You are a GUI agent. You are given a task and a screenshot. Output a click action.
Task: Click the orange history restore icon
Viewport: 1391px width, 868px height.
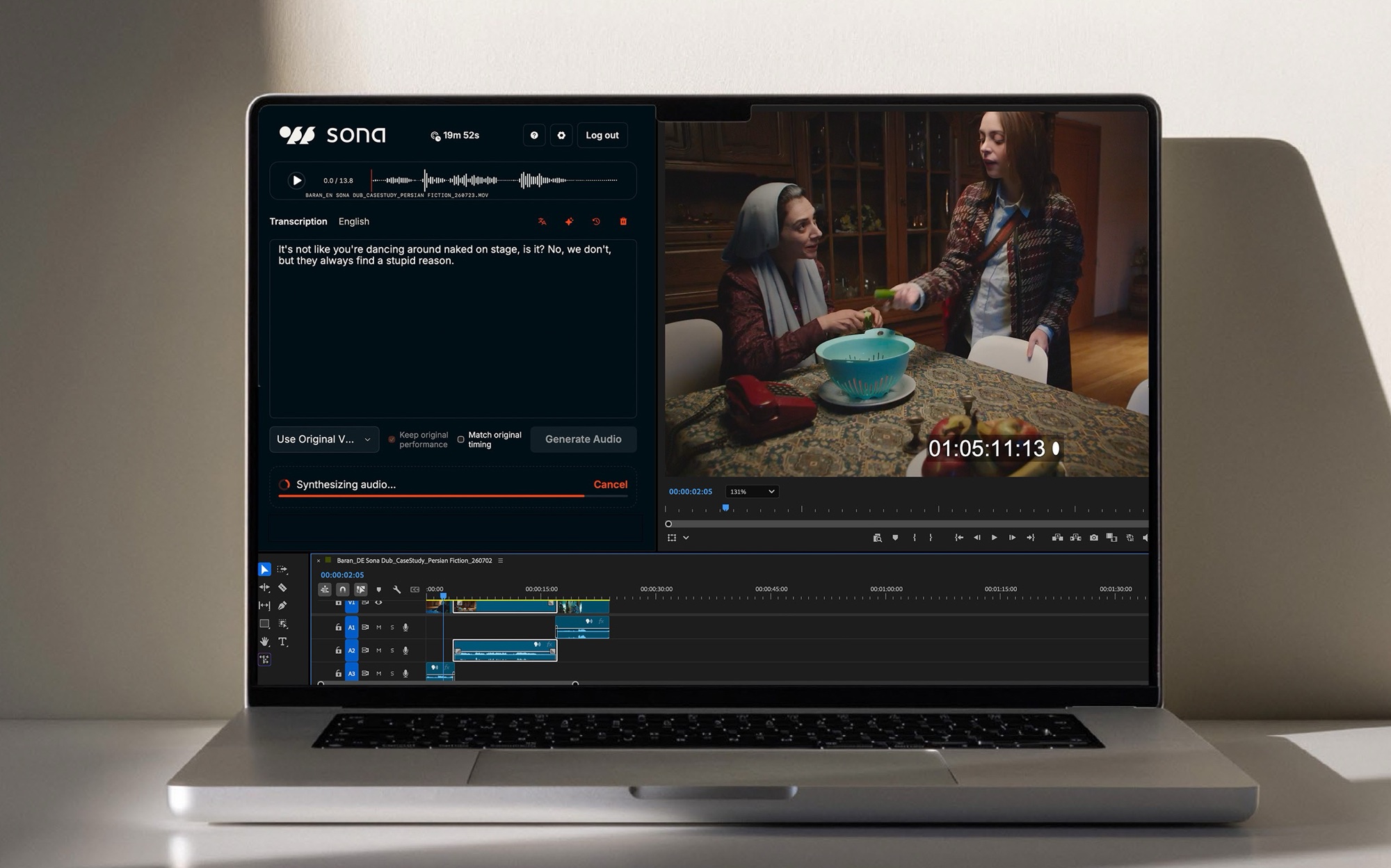[x=596, y=222]
